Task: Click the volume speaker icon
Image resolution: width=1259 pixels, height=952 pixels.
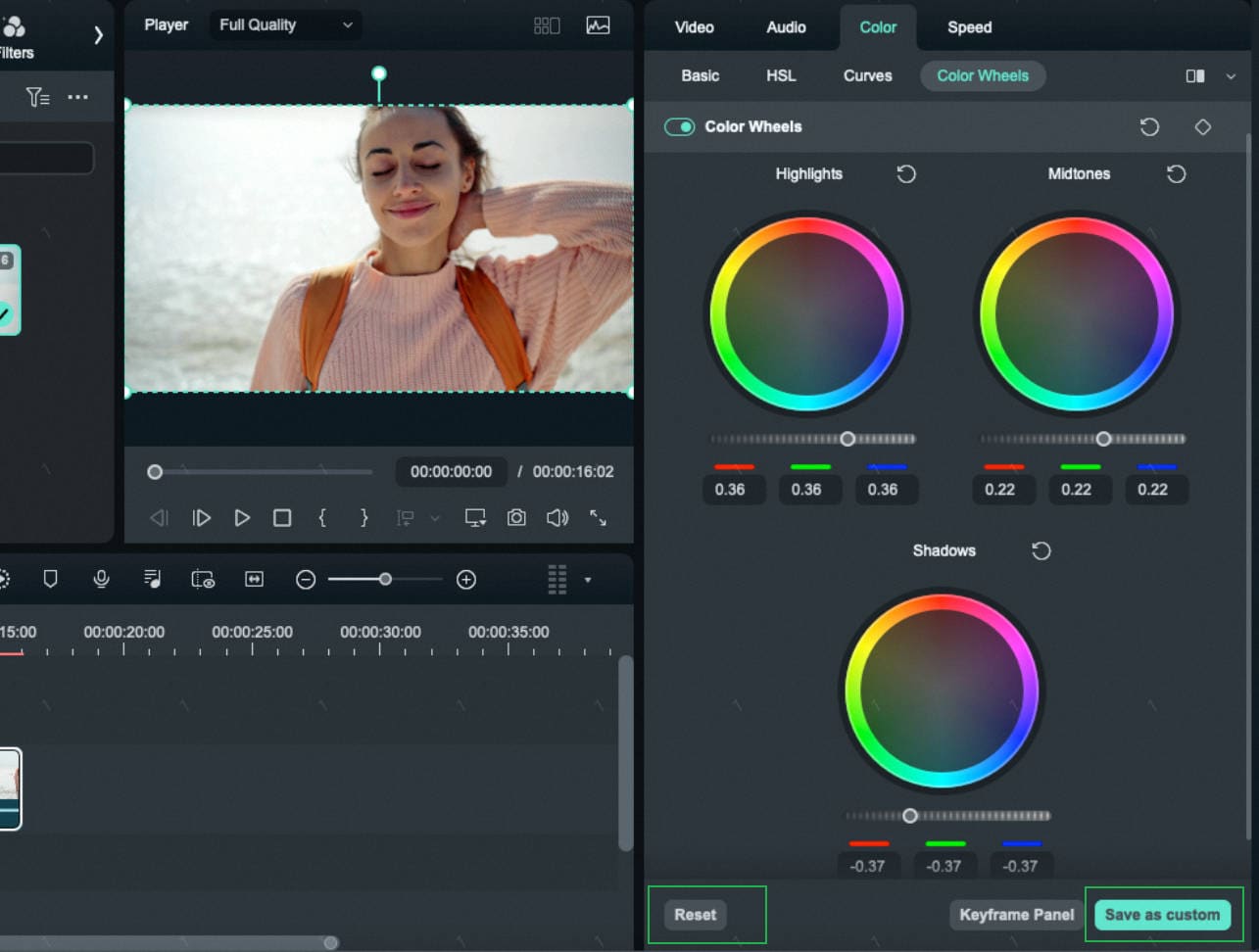Action: pos(557,518)
